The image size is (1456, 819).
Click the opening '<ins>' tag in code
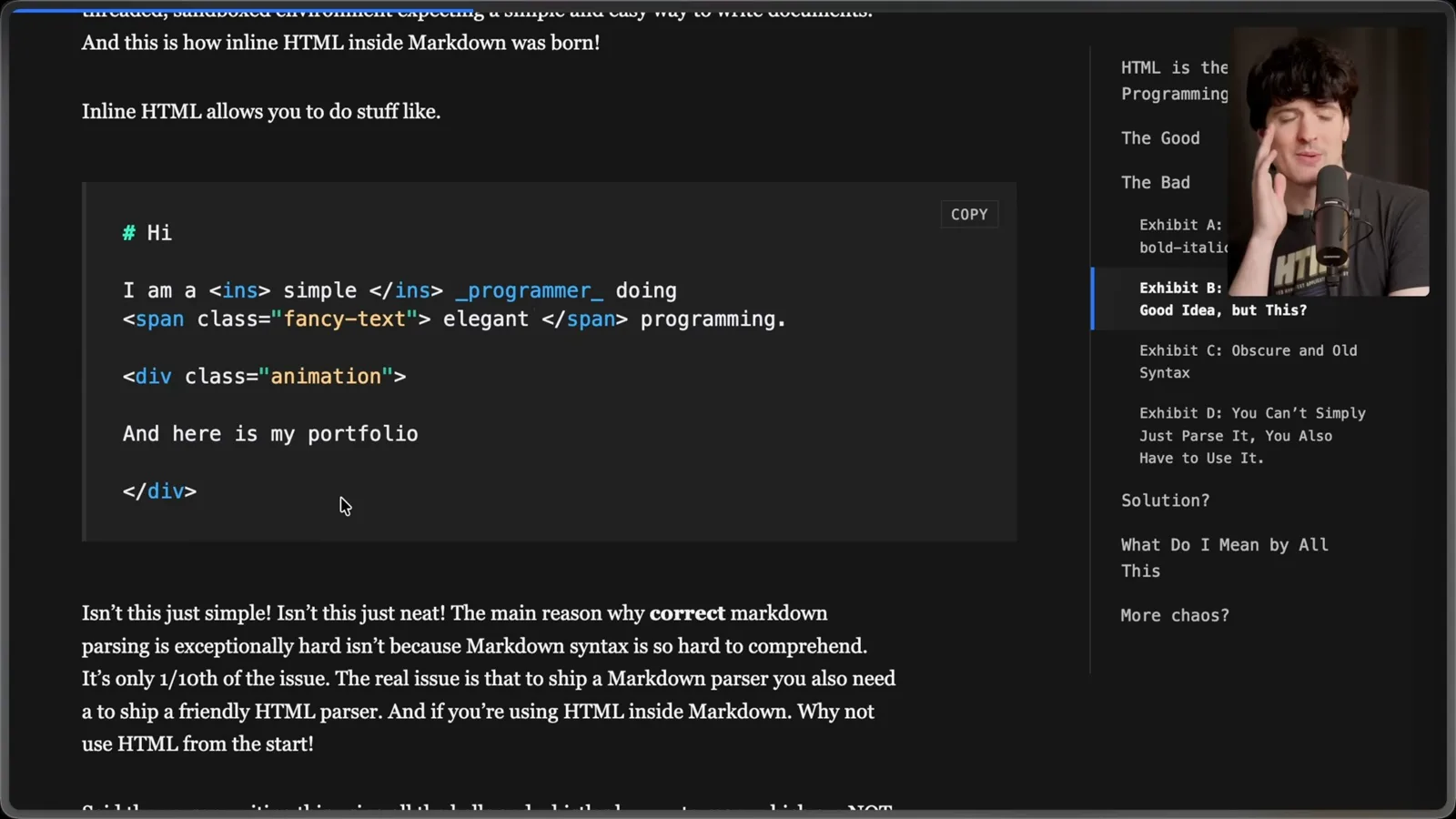pyautogui.click(x=240, y=291)
